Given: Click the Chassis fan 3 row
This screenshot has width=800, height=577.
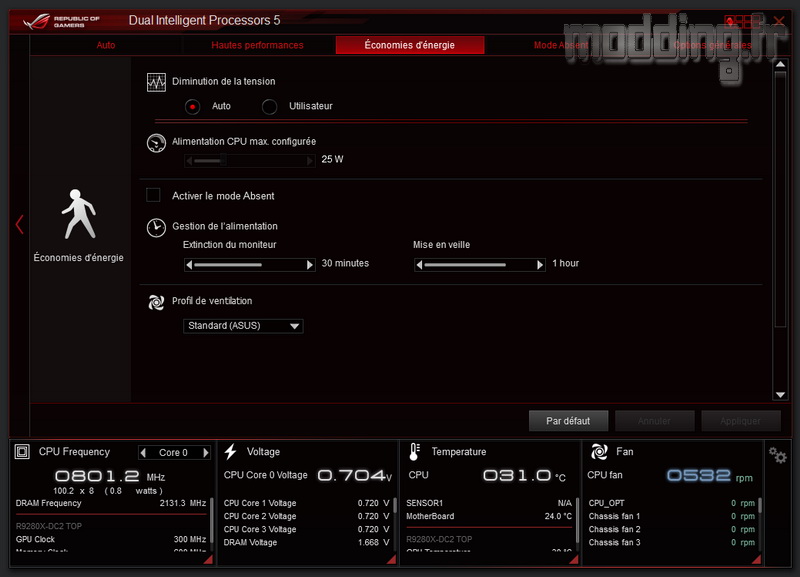Looking at the screenshot, I should pyautogui.click(x=671, y=542).
